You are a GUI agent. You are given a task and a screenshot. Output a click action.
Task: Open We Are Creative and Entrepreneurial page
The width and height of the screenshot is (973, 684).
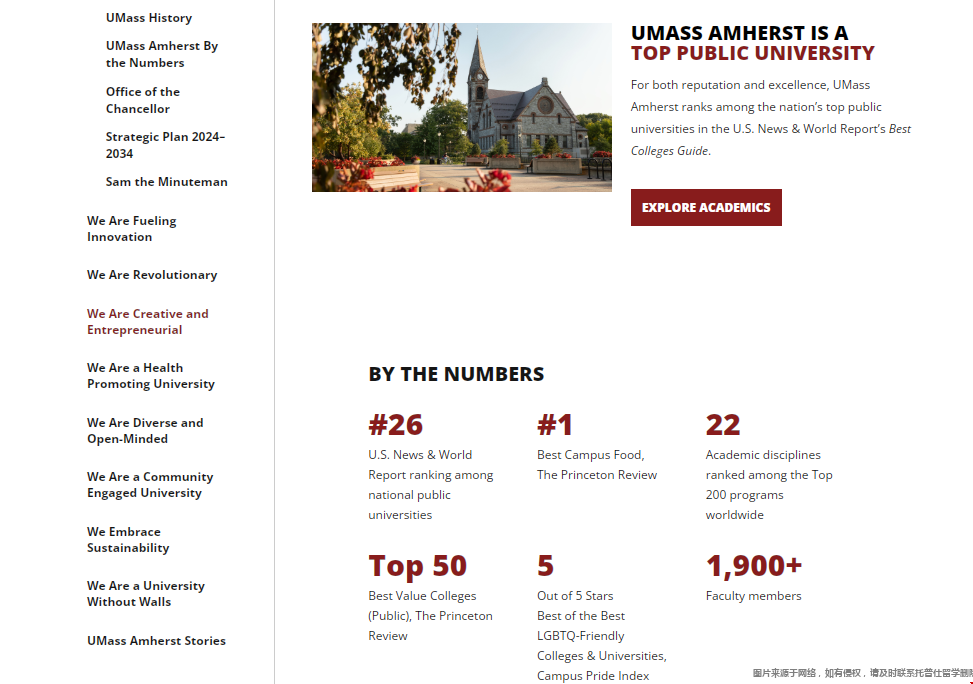coord(148,322)
